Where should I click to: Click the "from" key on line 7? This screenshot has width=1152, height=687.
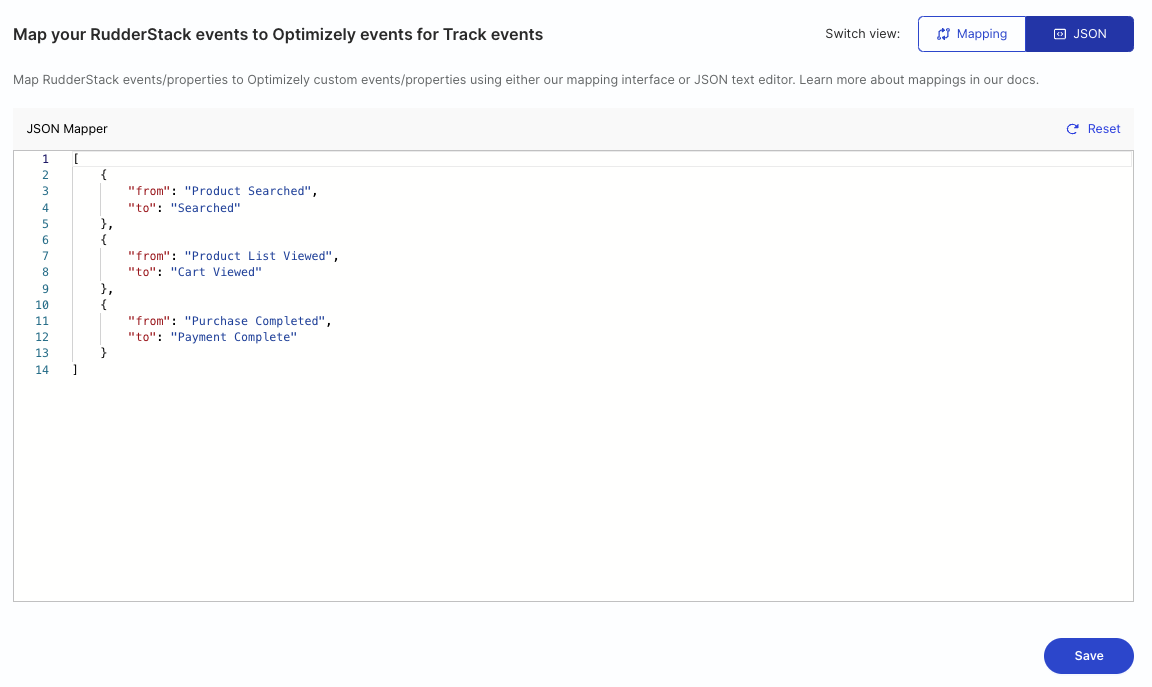coord(149,256)
